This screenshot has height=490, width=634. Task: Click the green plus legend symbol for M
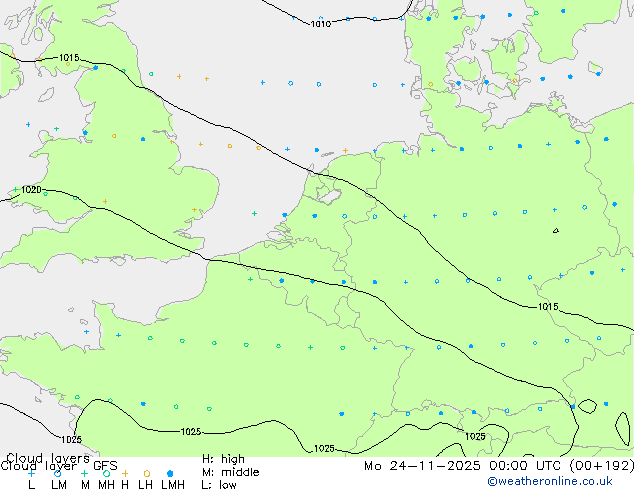(x=84, y=473)
